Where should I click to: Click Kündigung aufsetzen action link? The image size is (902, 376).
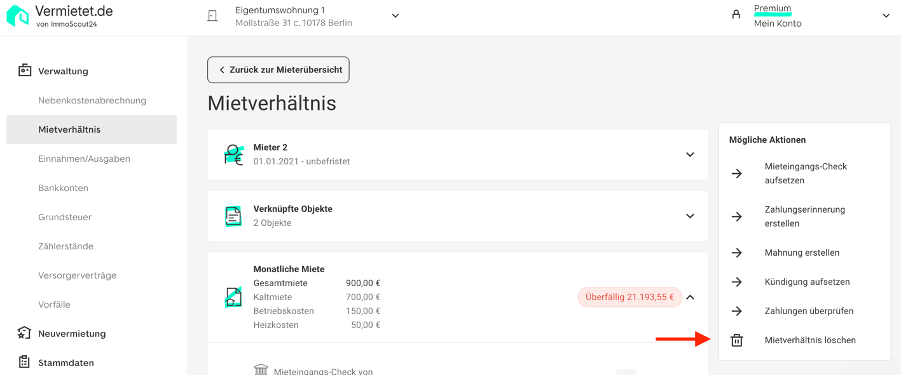click(807, 282)
